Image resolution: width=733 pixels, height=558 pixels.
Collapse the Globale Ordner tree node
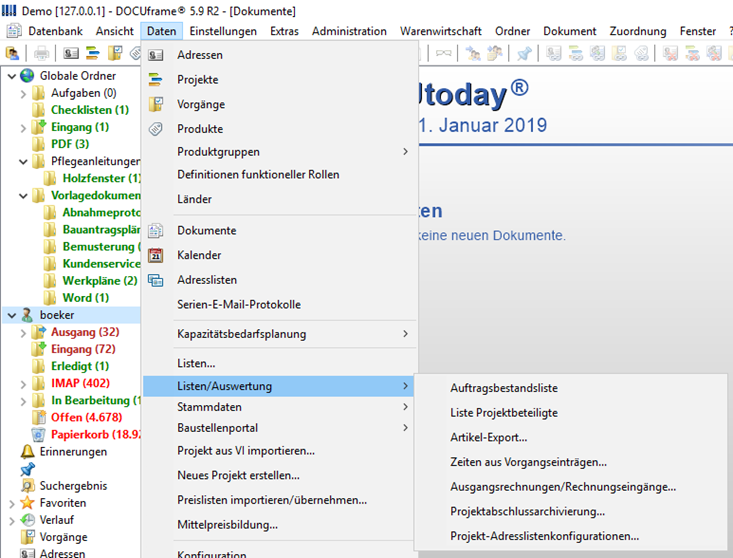click(12, 76)
